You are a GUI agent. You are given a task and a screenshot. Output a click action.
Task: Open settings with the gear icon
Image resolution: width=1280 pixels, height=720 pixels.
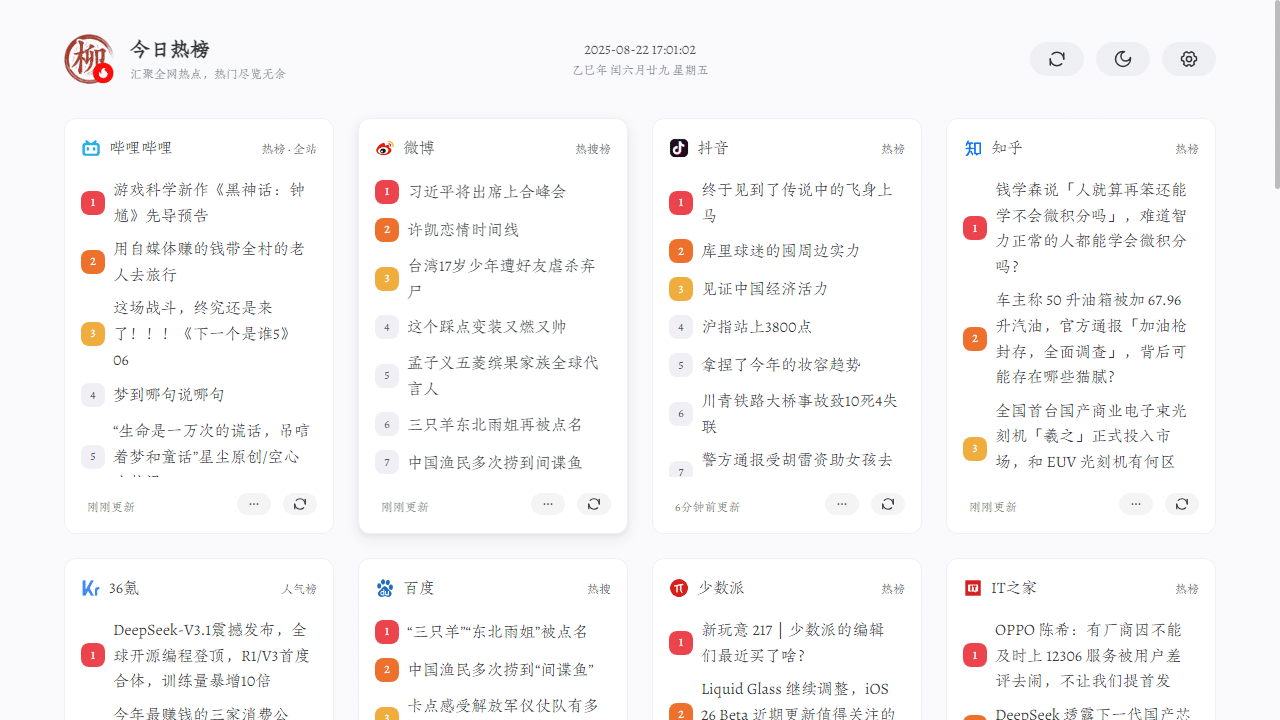pos(1189,59)
